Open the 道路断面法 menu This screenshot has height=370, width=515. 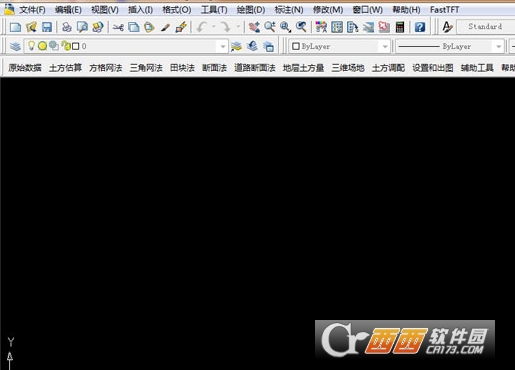255,68
